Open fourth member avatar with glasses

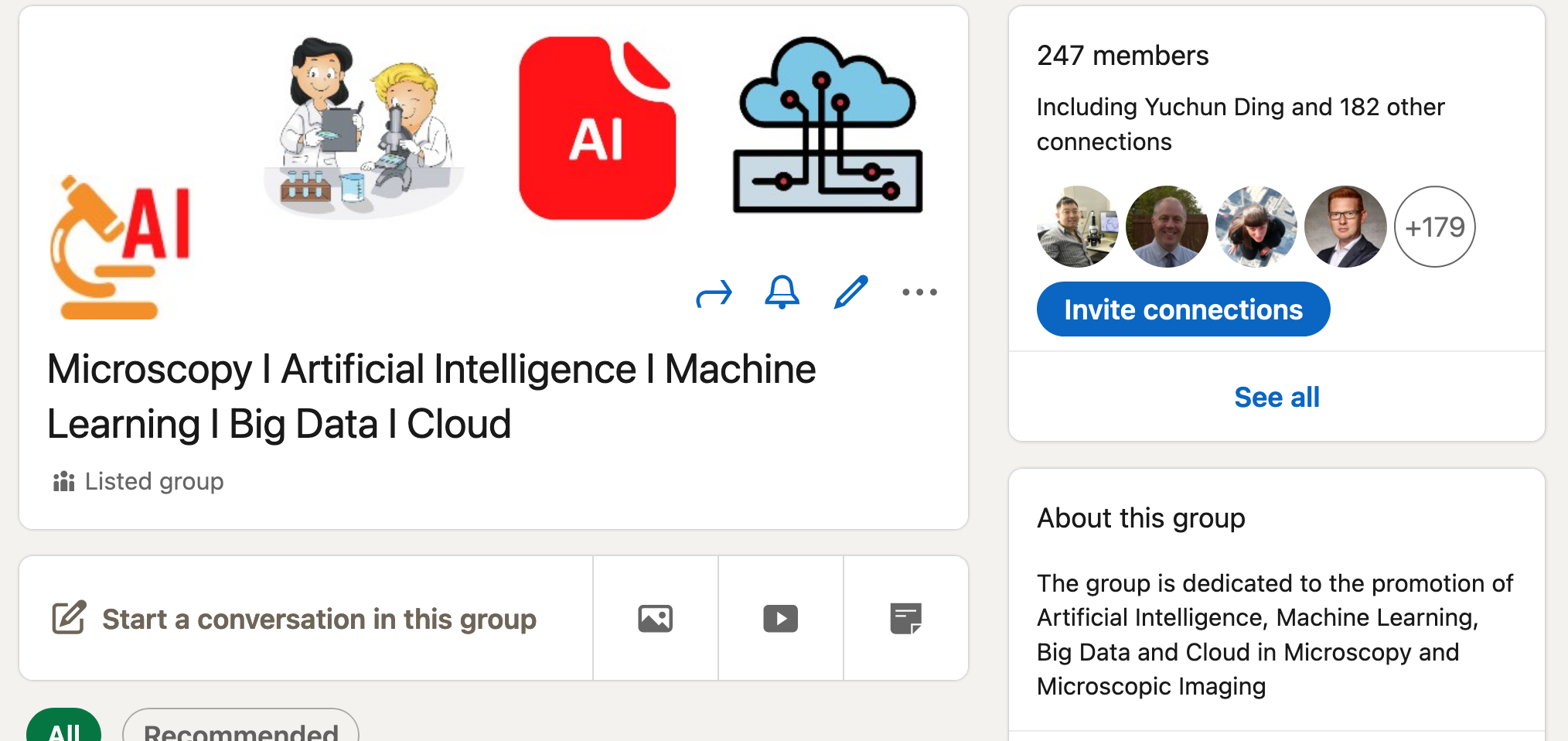1345,227
